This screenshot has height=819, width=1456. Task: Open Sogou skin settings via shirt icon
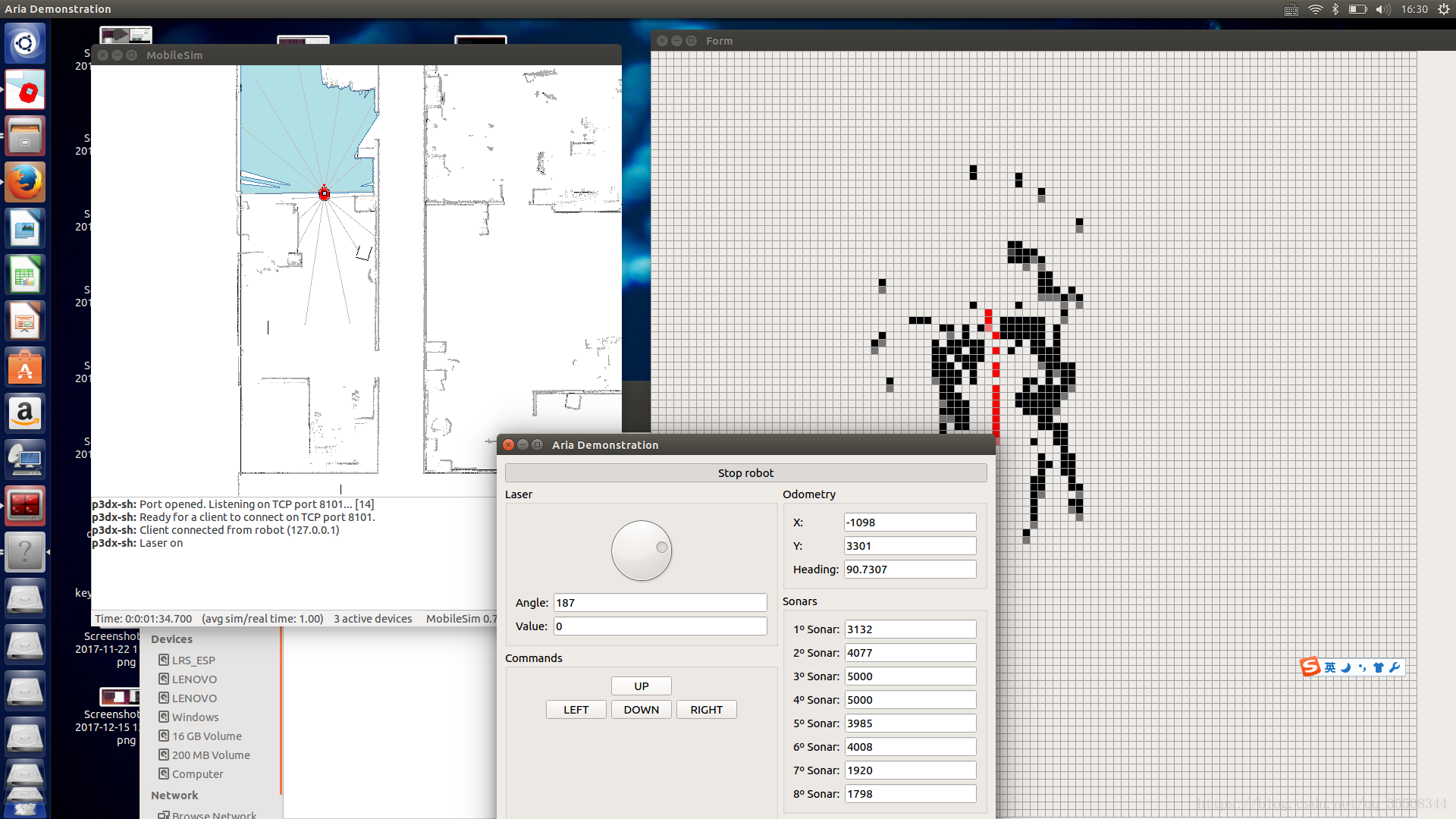click(1379, 667)
